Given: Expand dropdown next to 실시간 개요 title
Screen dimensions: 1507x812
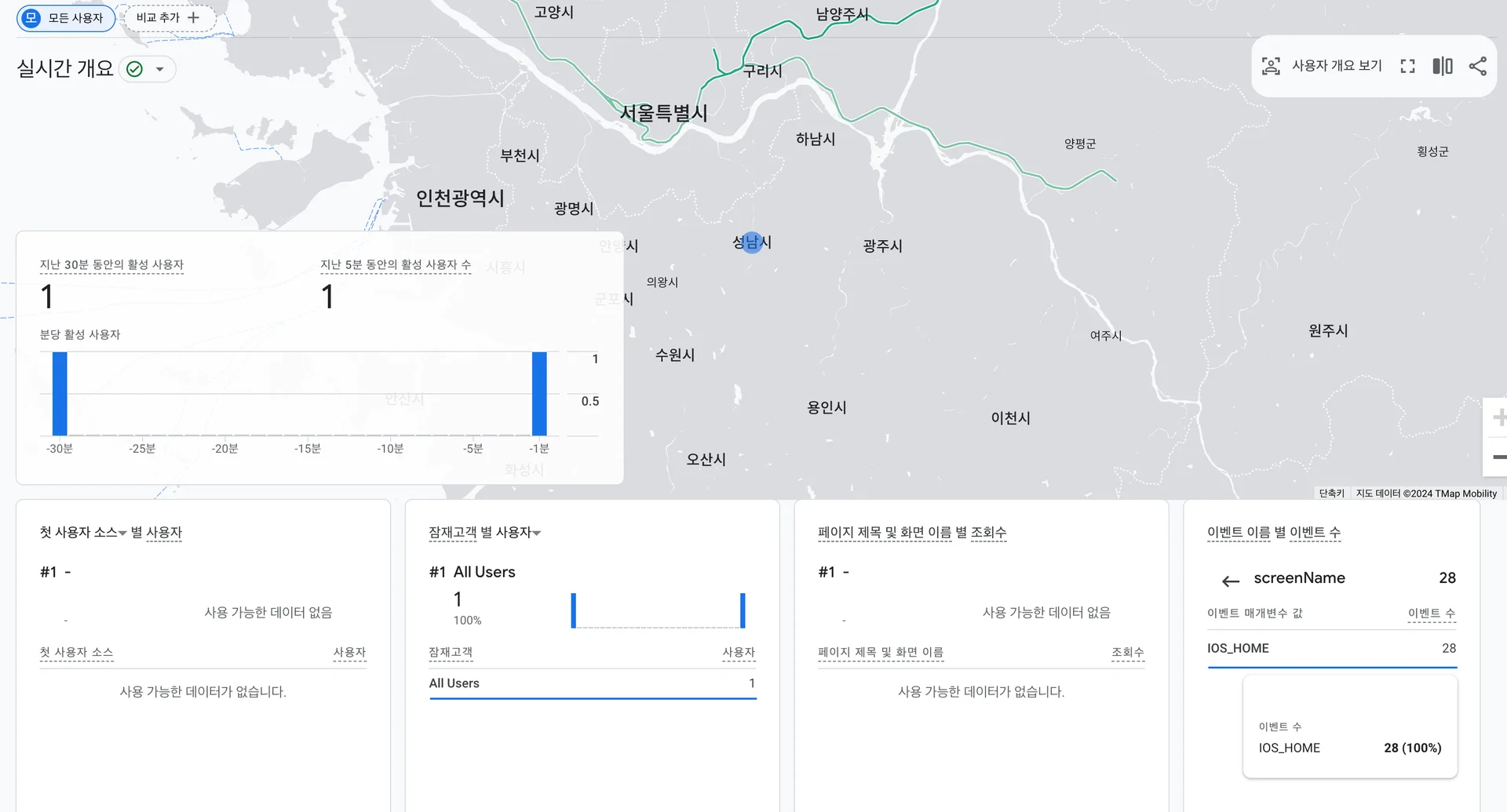Looking at the screenshot, I should (160, 69).
